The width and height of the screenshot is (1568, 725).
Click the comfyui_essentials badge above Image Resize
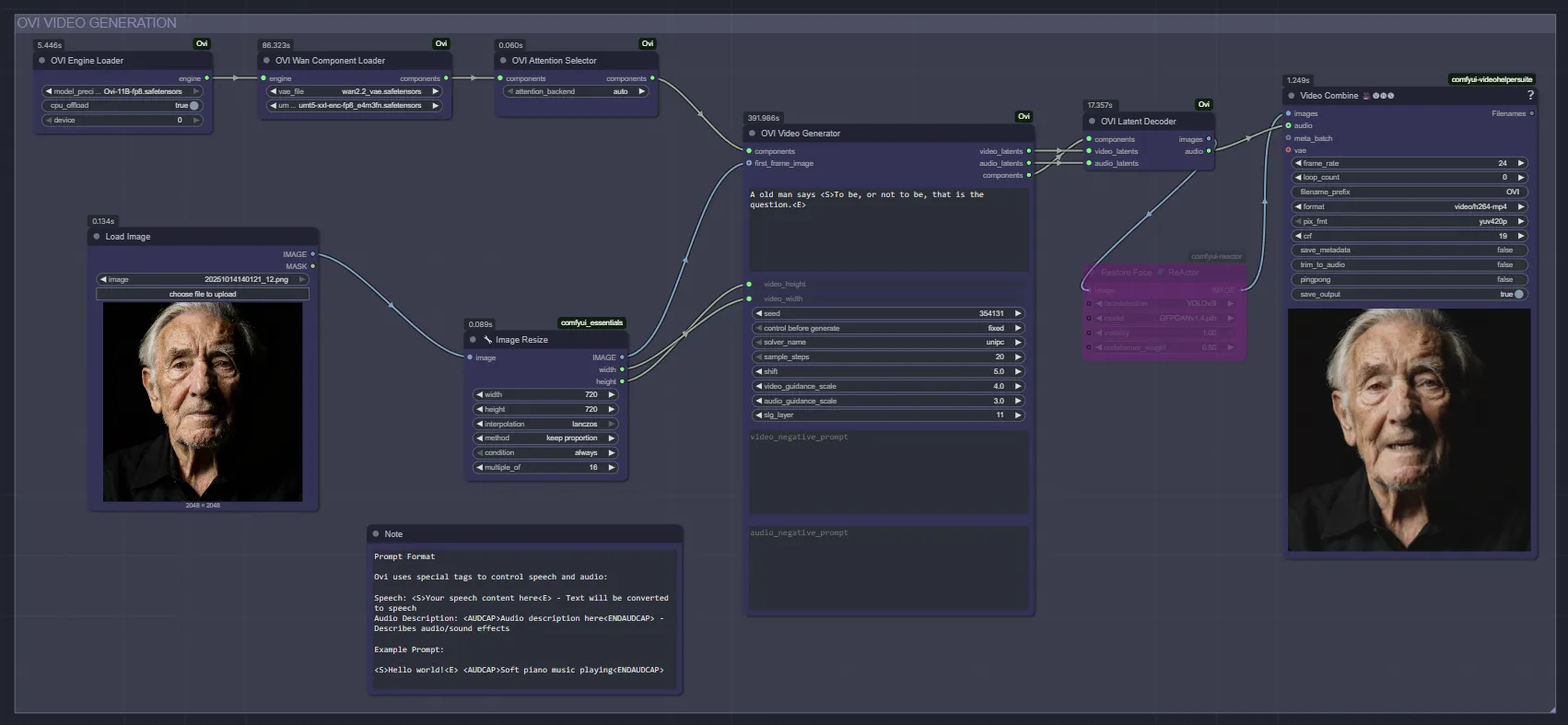[591, 323]
